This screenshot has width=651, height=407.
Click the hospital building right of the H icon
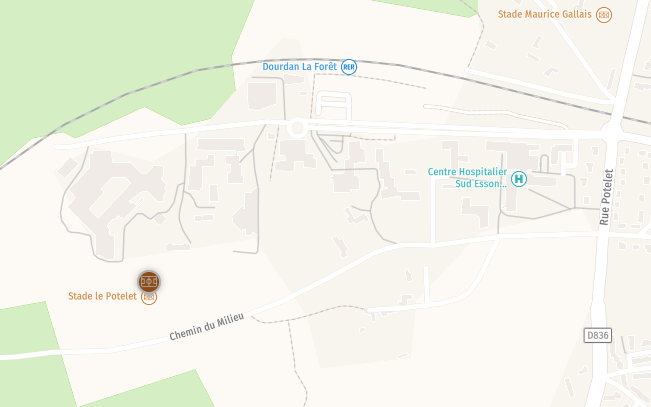(544, 181)
